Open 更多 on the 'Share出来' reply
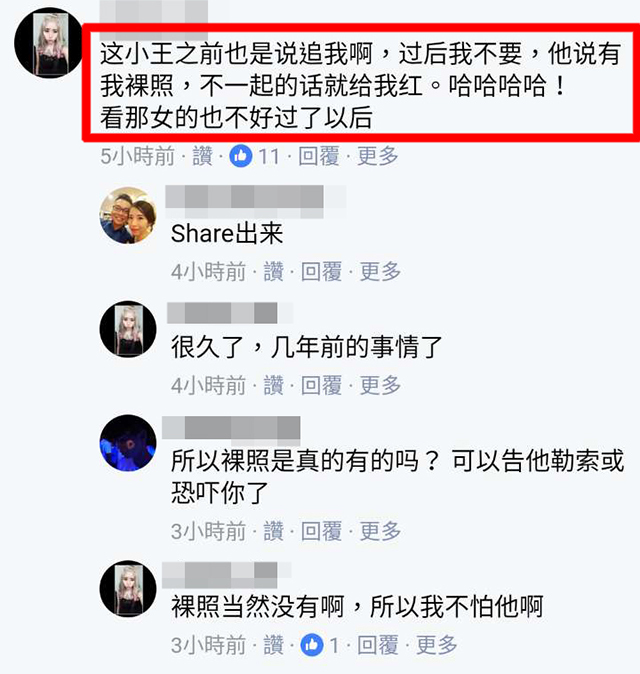The width and height of the screenshot is (640, 674). tap(380, 272)
